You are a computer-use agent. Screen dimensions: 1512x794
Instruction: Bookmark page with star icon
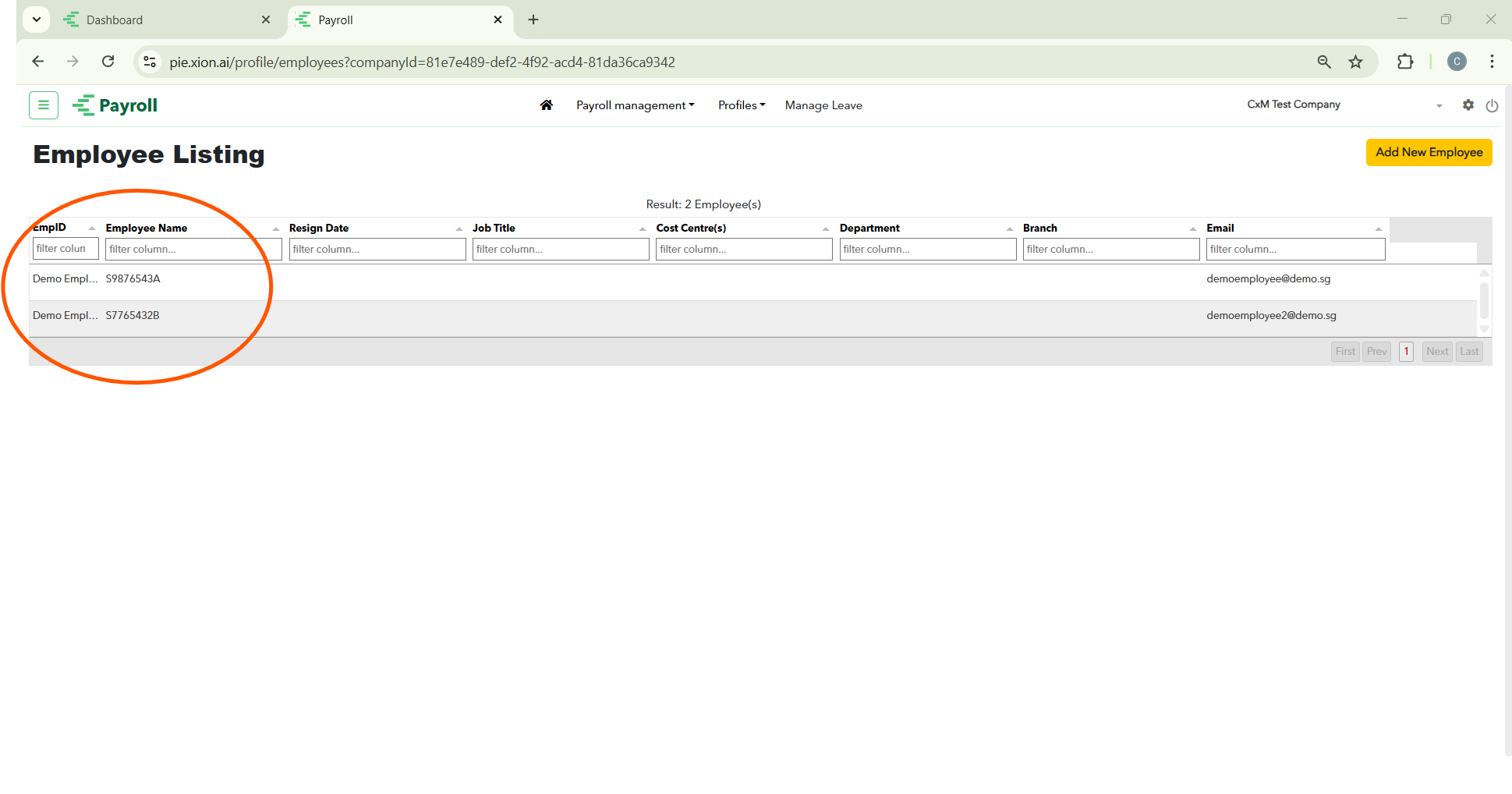point(1355,62)
